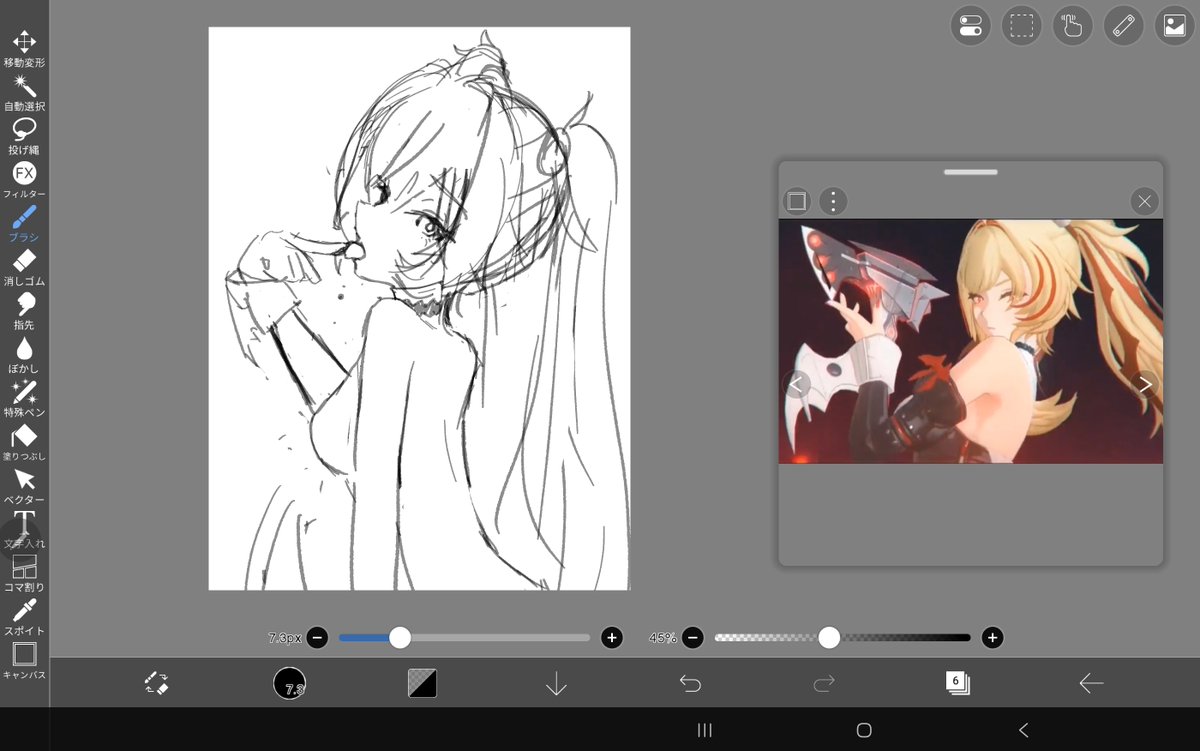Tap the Android back button
1200x751 pixels.
pos(1023,730)
